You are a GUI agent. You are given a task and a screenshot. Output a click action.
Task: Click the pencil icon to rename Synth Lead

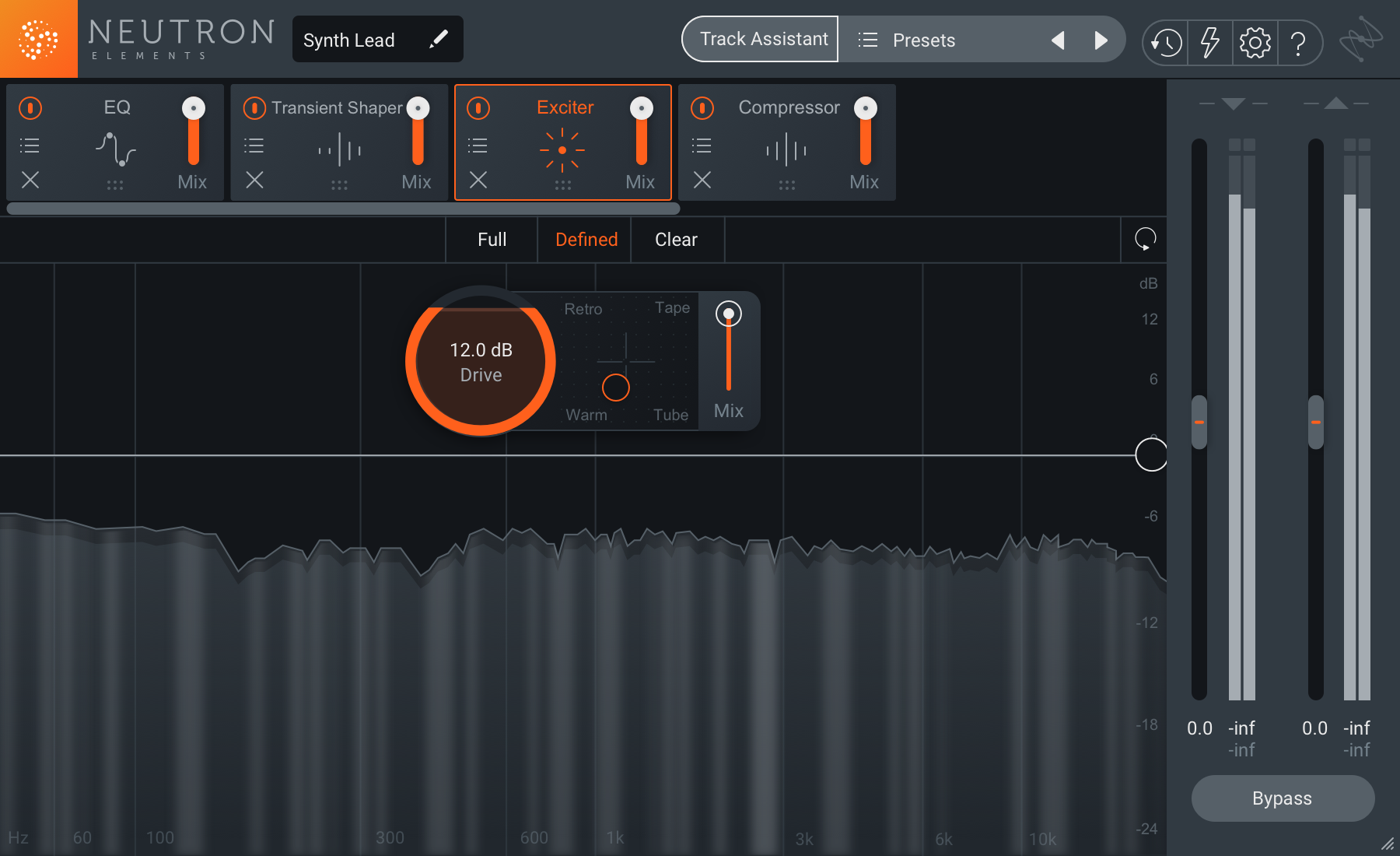pos(439,39)
